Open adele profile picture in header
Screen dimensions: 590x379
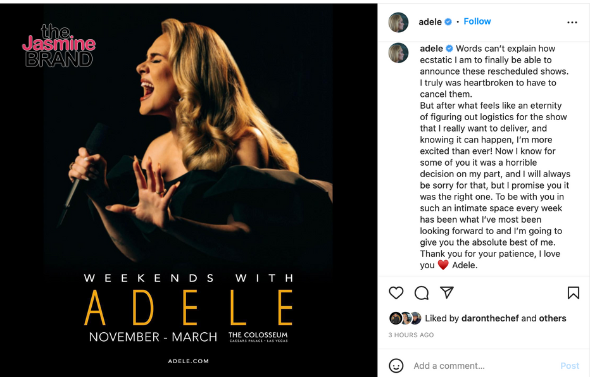[x=398, y=22]
